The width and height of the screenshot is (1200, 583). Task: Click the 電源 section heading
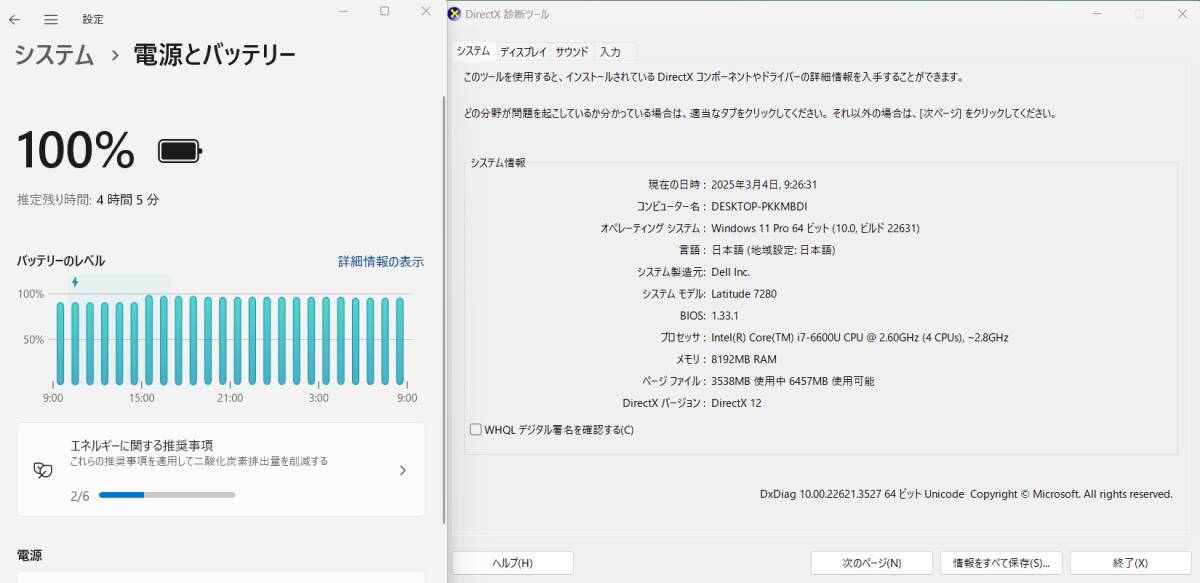pyautogui.click(x=30, y=555)
